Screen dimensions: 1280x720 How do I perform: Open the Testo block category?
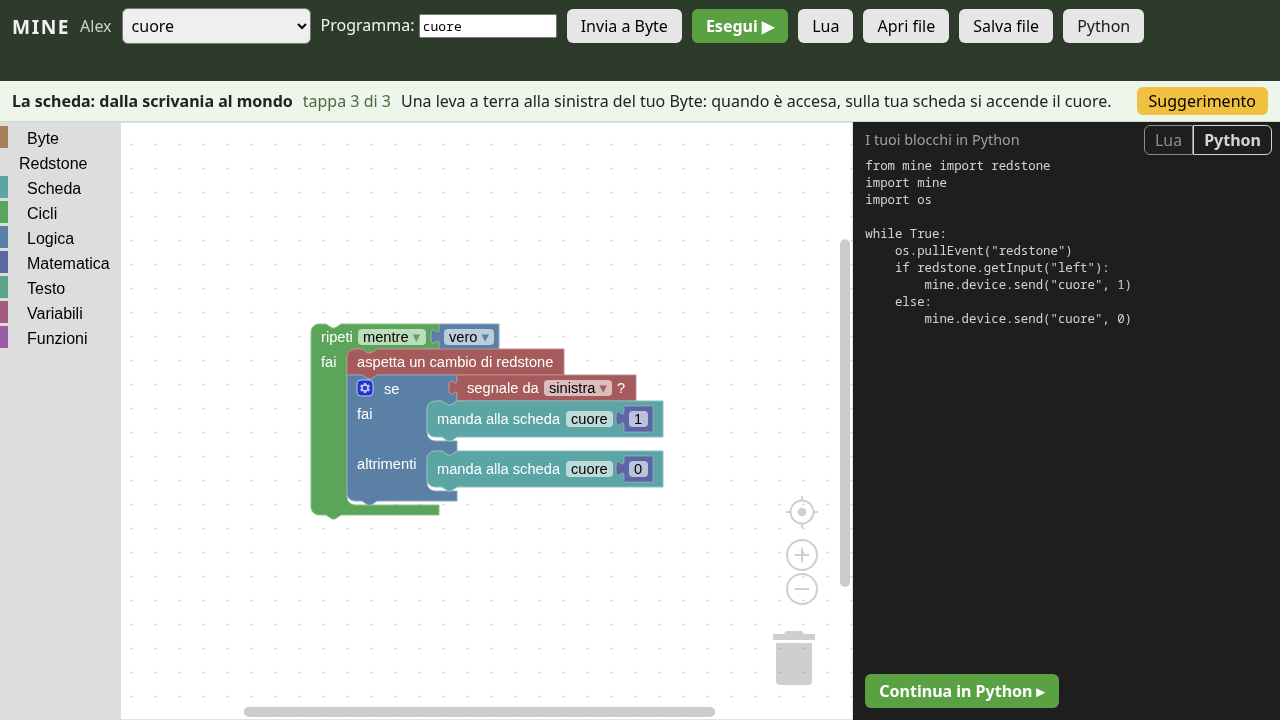coord(60,288)
